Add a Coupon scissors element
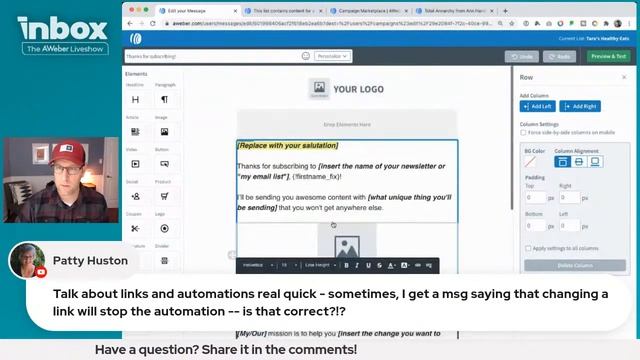This screenshot has height=360, width=640. click(x=135, y=228)
